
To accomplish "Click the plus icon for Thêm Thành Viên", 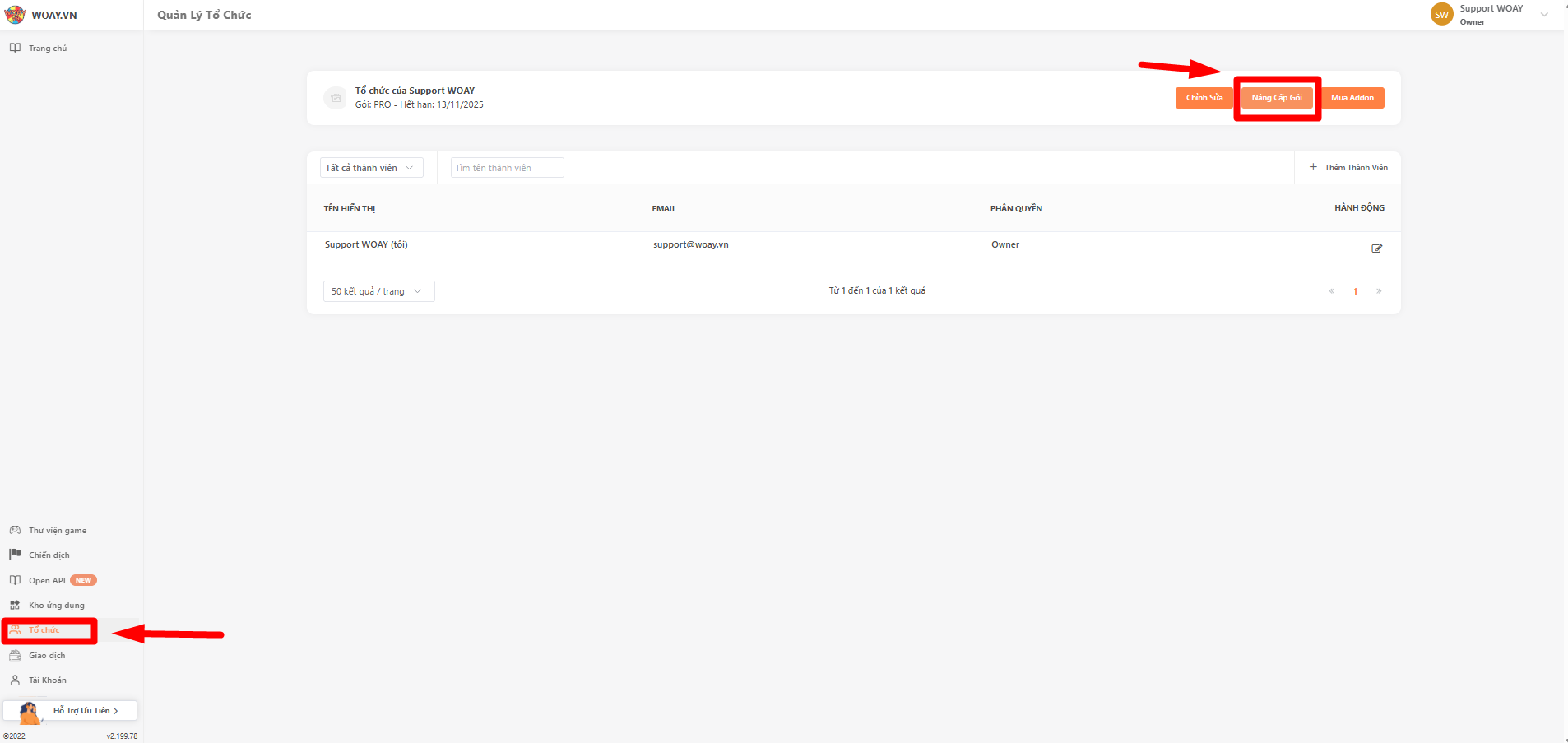I will pos(1313,167).
